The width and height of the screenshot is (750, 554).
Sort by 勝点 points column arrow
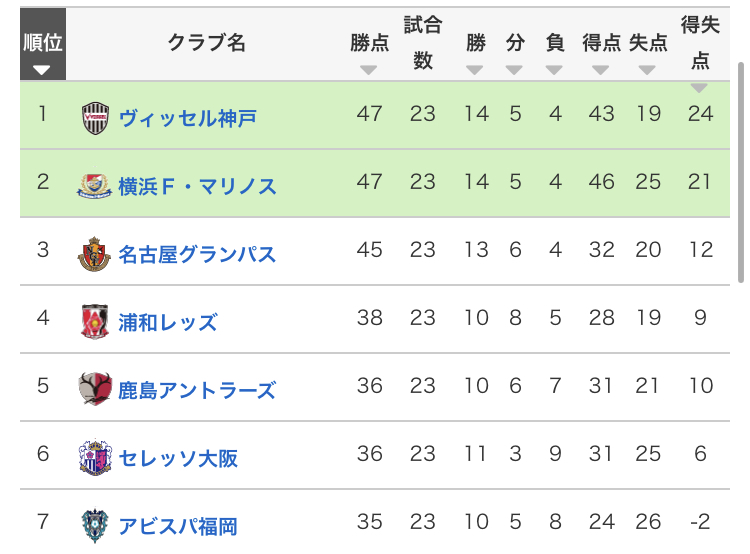coord(368,70)
